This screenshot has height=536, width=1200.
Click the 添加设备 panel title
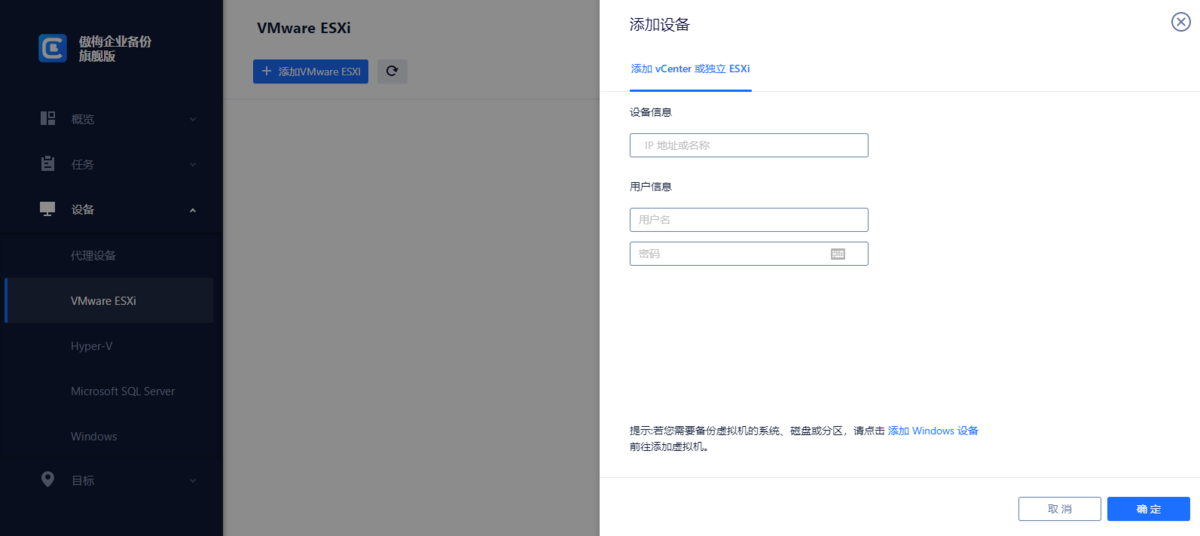[x=659, y=24]
